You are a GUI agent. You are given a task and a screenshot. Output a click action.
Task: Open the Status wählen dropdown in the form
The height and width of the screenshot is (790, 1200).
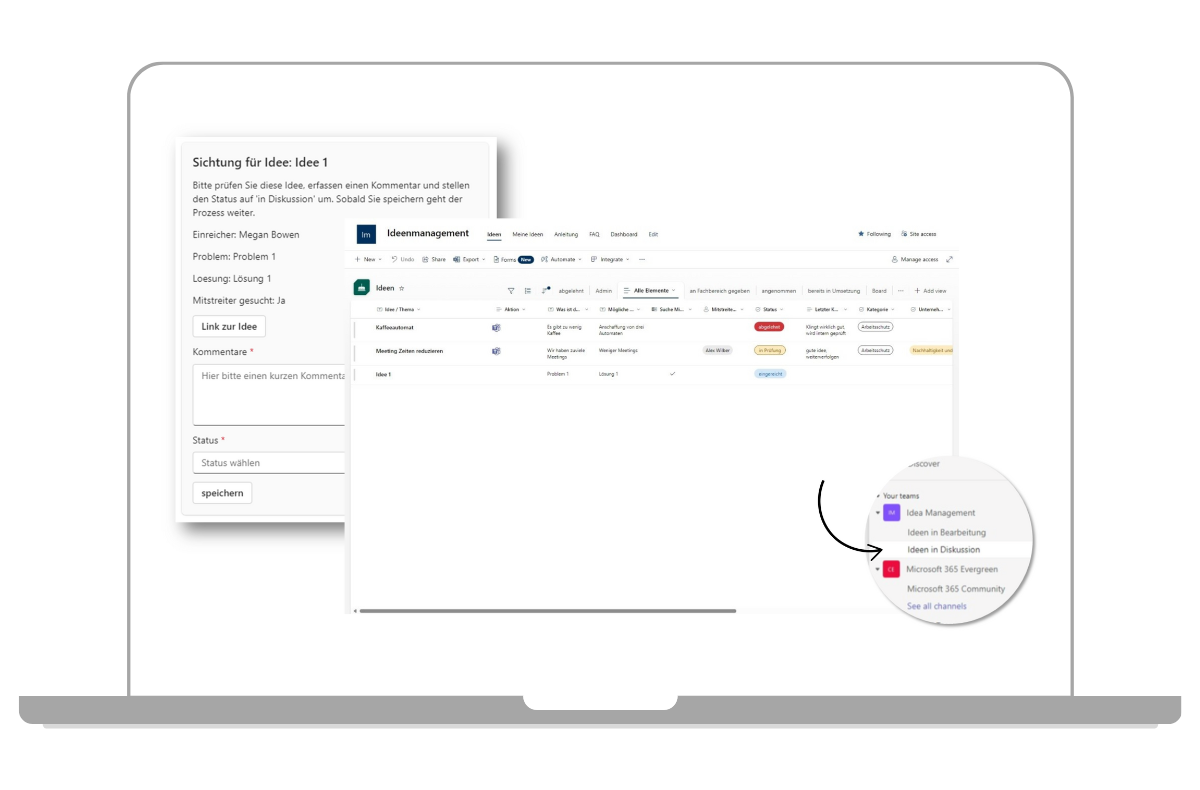pyautogui.click(x=268, y=463)
